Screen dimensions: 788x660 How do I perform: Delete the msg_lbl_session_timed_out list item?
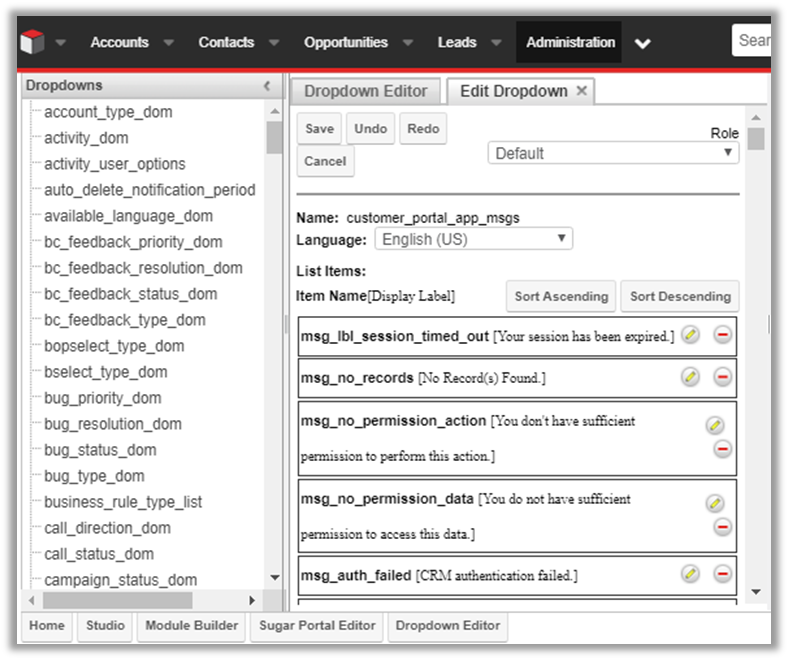[x=722, y=335]
